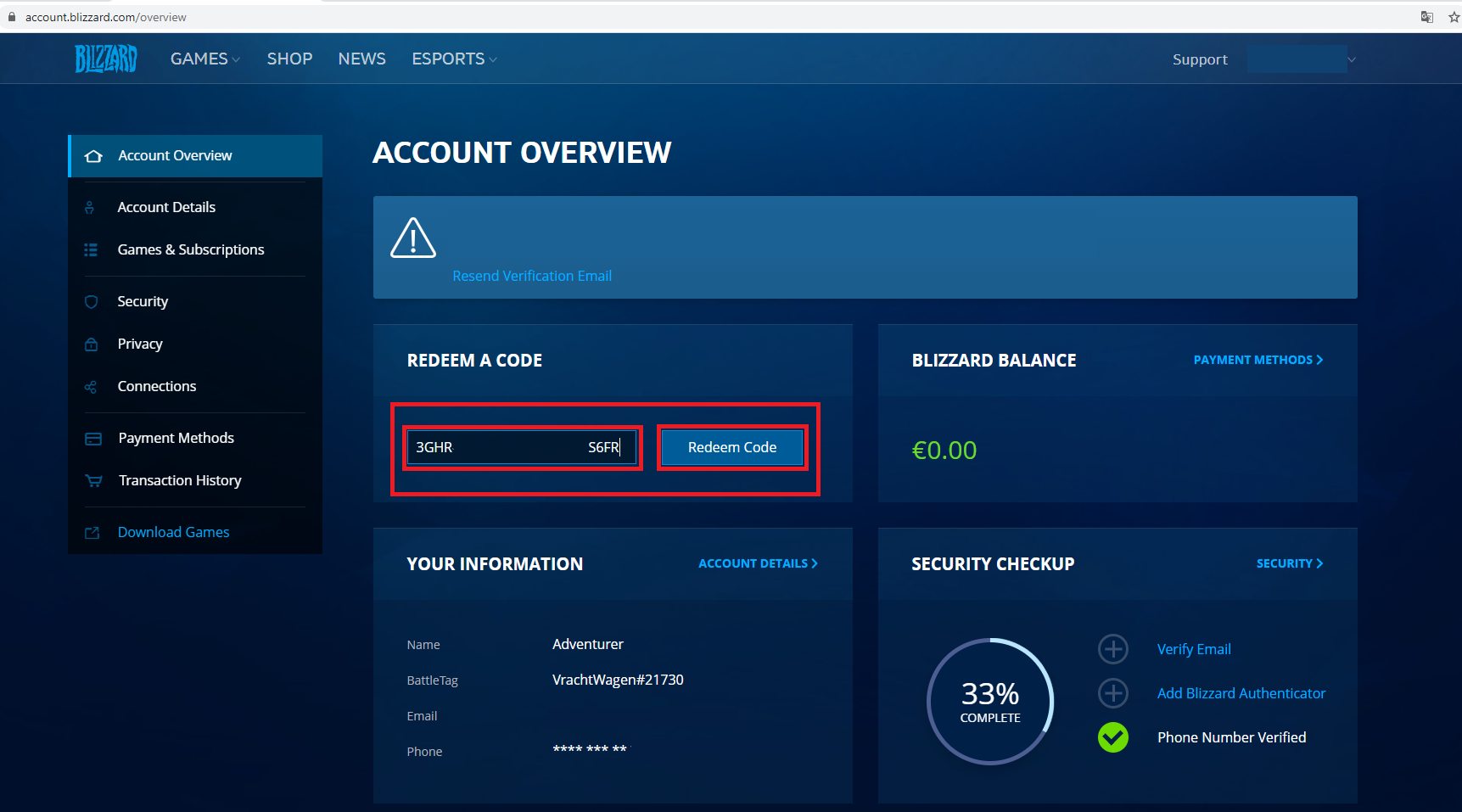1462x812 pixels.
Task: Open ACCOUNT DETAILS link in Your Information
Action: pyautogui.click(x=758, y=563)
